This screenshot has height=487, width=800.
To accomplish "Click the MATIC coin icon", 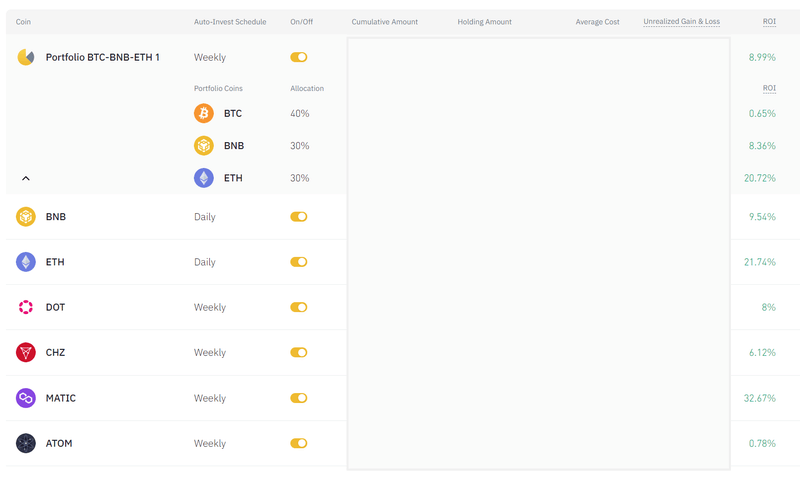I will tap(26, 398).
